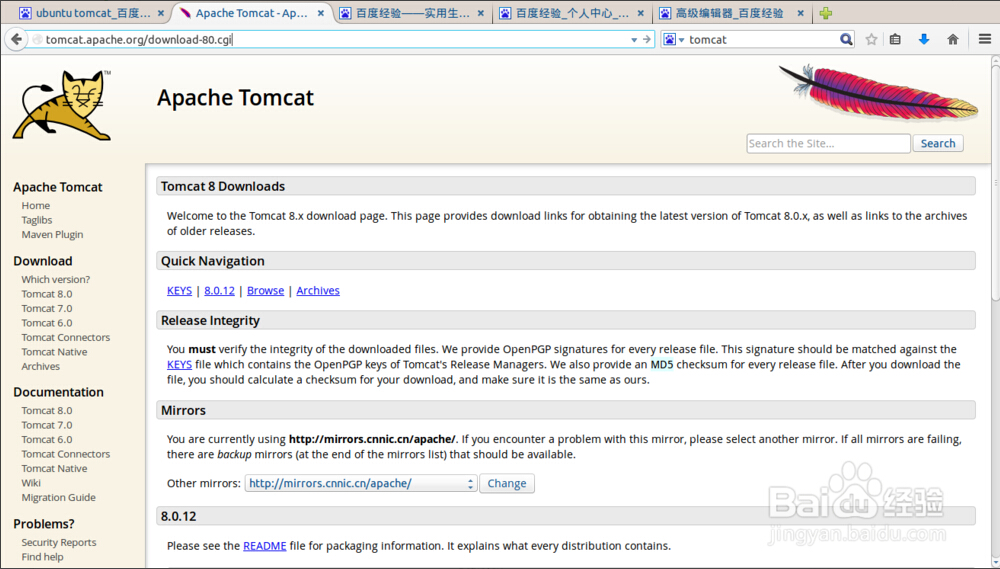Jump to 8.0.12 in Quick Navigation
The image size is (1000, 569).
(x=219, y=290)
